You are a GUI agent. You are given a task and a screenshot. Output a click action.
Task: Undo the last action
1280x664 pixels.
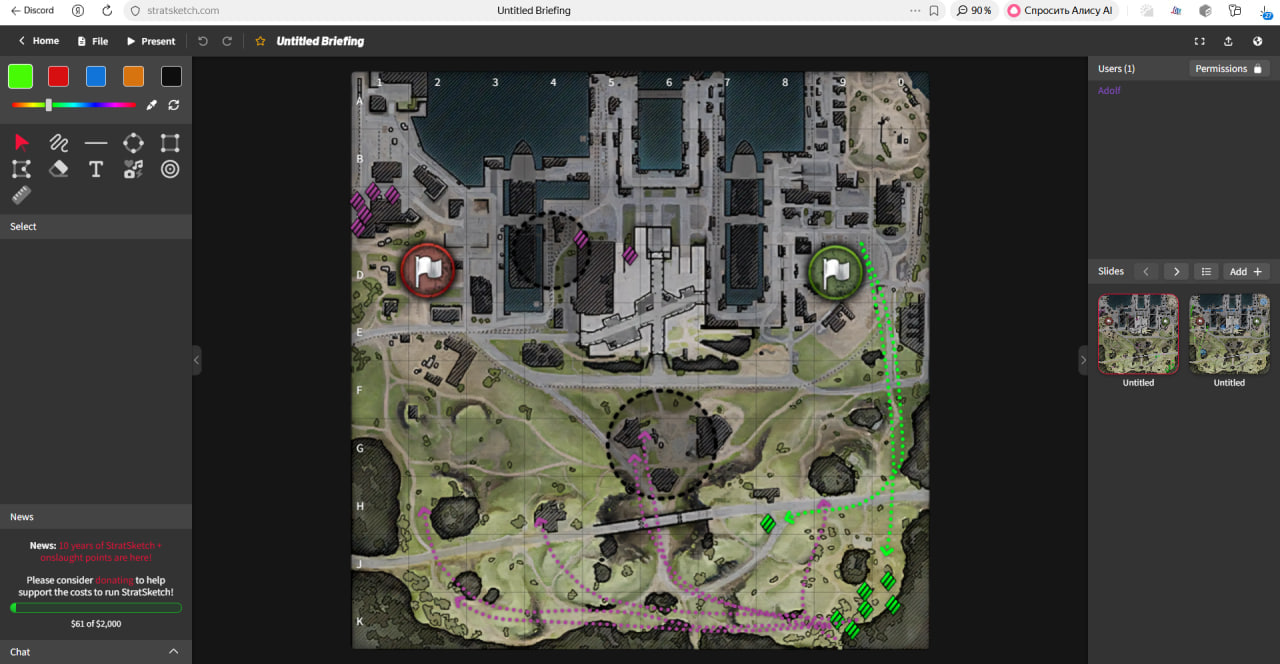[203, 41]
